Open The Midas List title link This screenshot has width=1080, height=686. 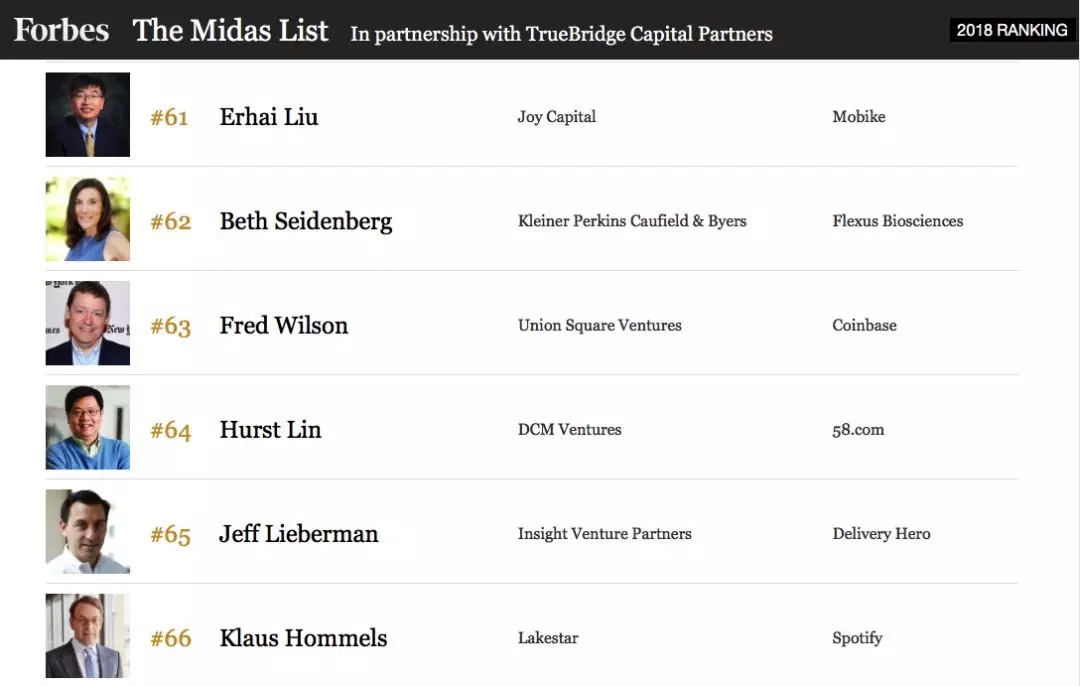pyautogui.click(x=230, y=31)
